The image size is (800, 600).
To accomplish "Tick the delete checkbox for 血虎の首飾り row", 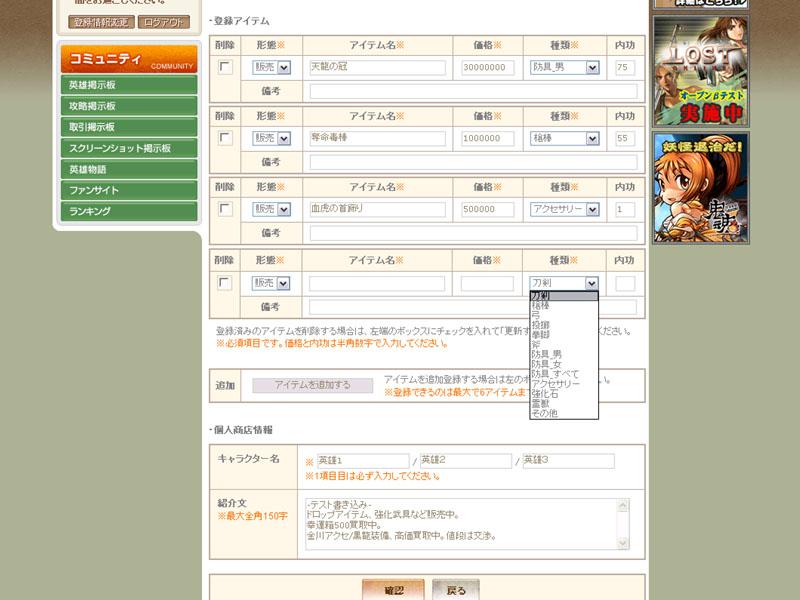I will [225, 209].
